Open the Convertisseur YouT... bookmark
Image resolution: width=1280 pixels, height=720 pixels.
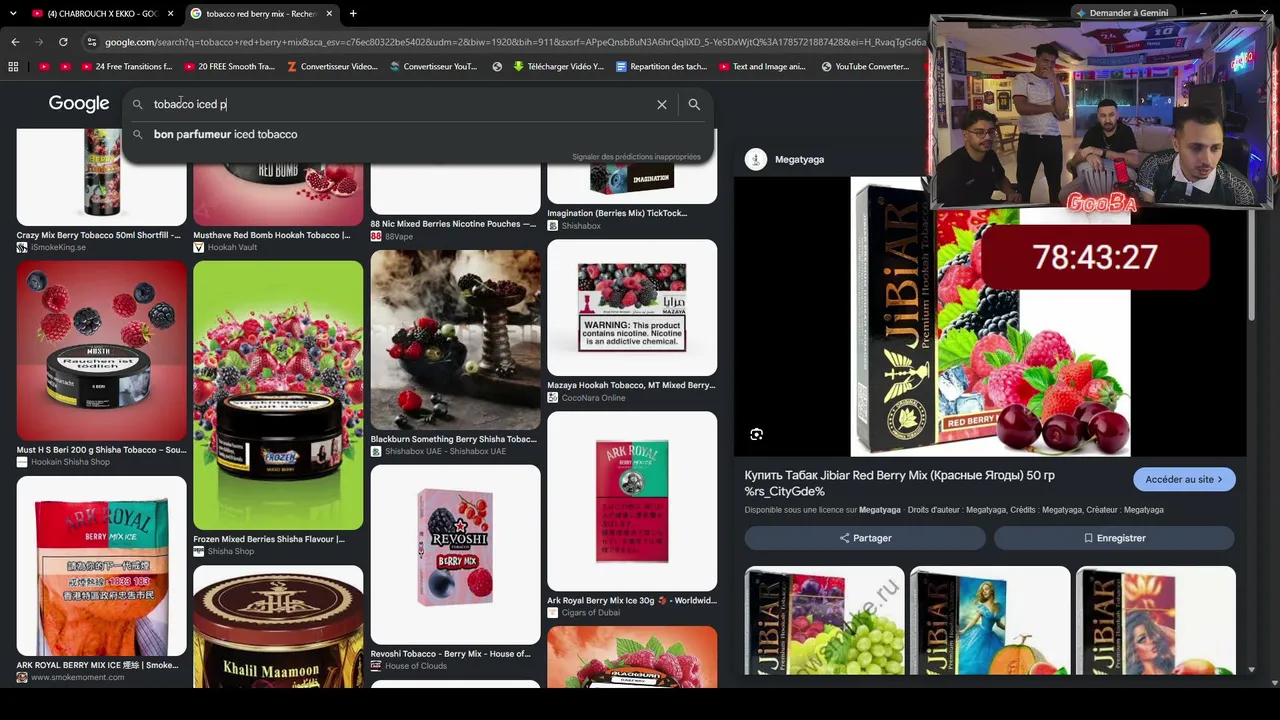click(x=434, y=67)
